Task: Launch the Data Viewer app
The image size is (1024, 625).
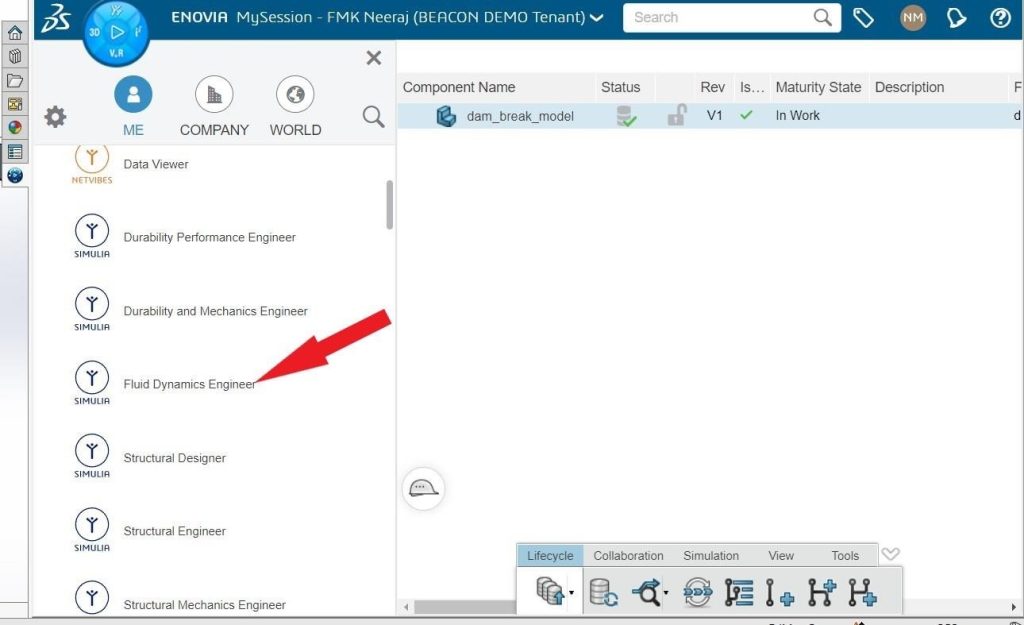Action: point(155,164)
